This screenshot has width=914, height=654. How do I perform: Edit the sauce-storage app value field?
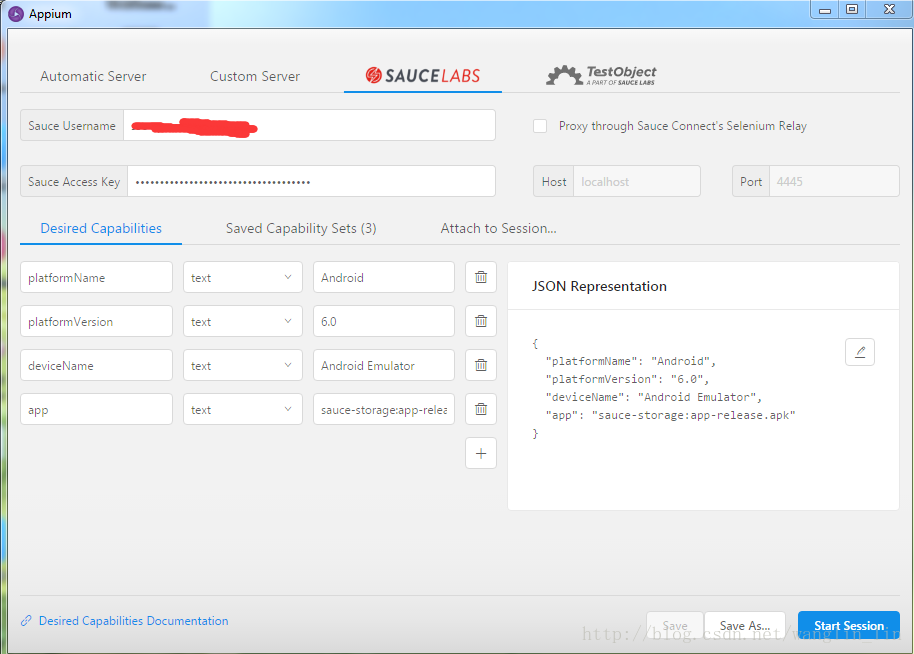[x=384, y=409]
